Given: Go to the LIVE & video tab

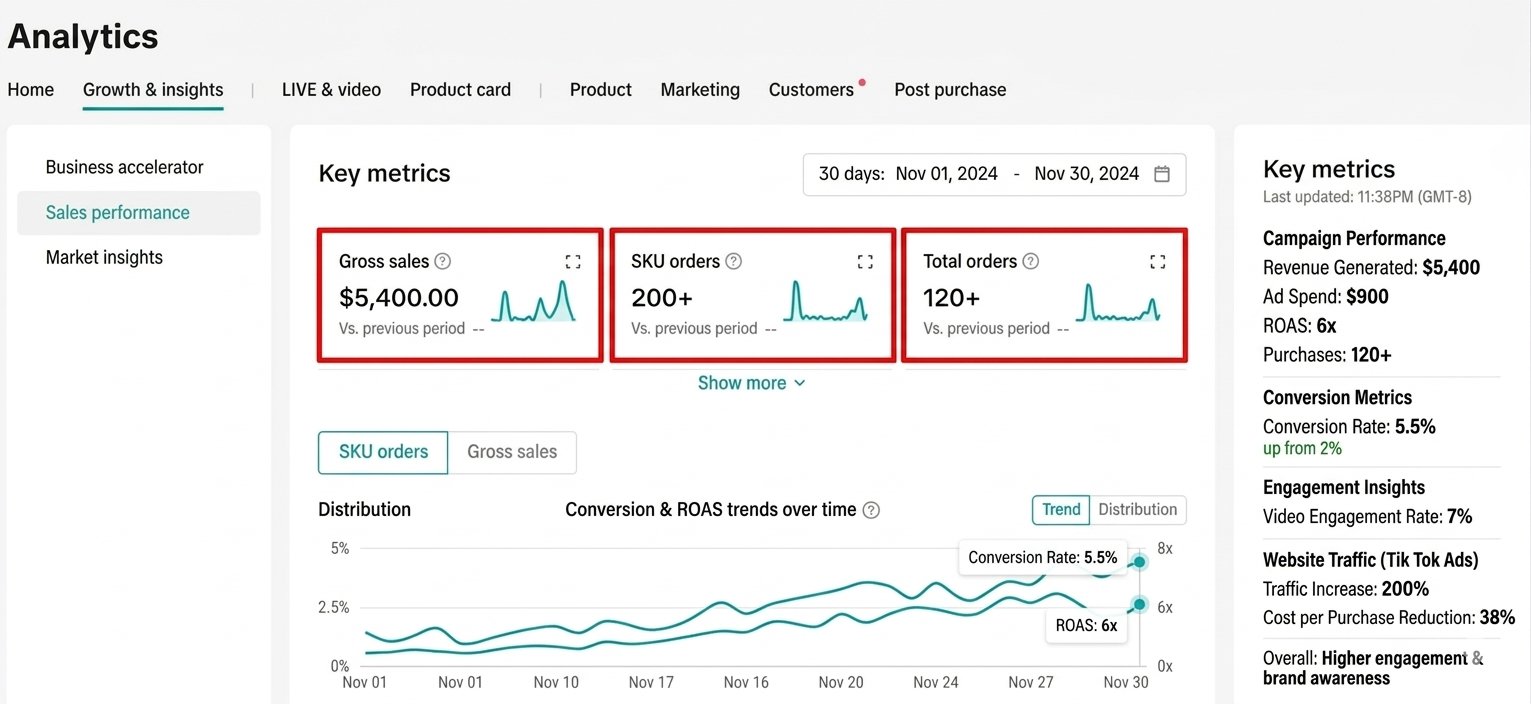Looking at the screenshot, I should coord(331,90).
